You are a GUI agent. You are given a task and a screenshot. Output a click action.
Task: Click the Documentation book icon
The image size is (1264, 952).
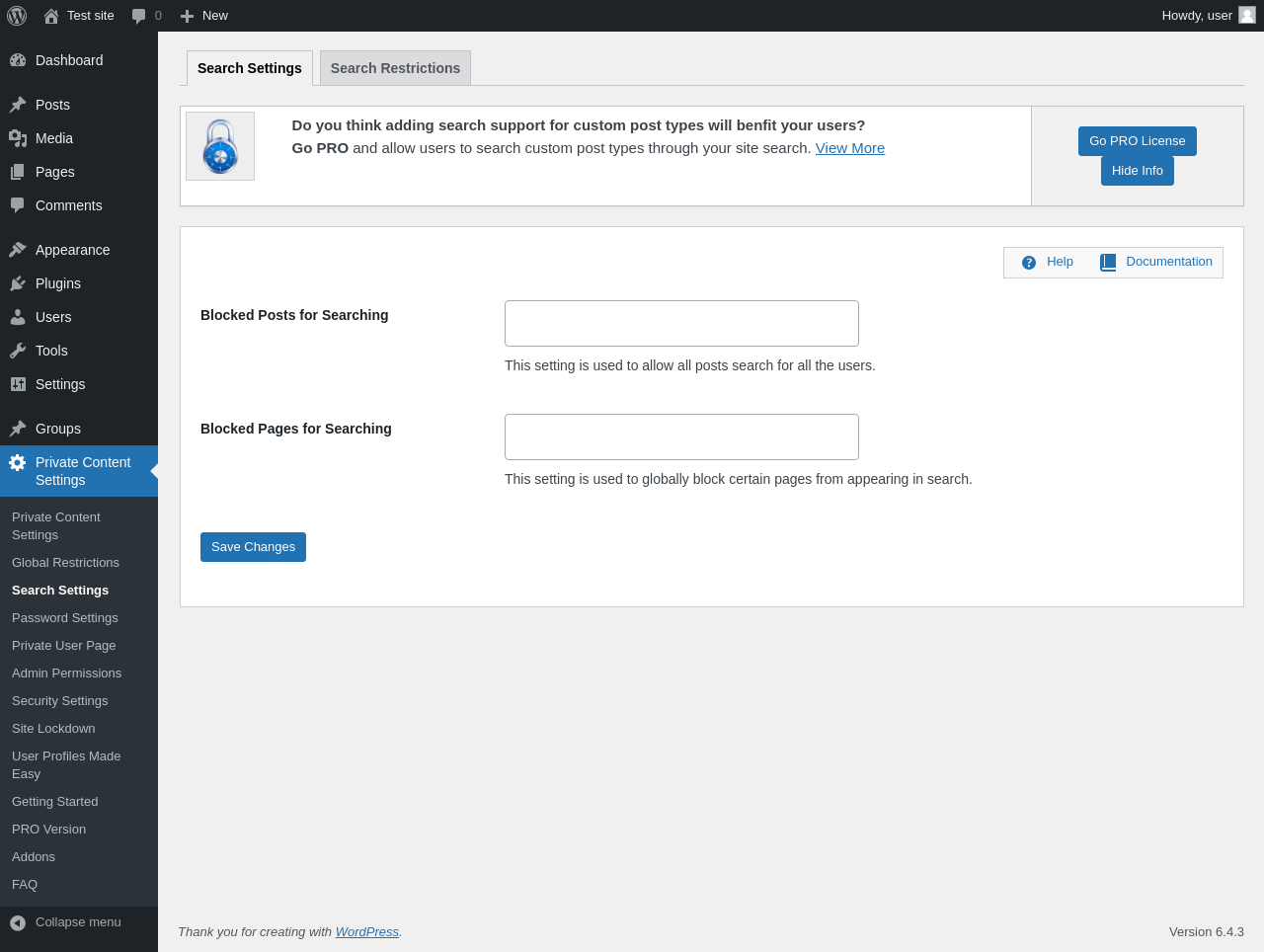pos(1108,262)
